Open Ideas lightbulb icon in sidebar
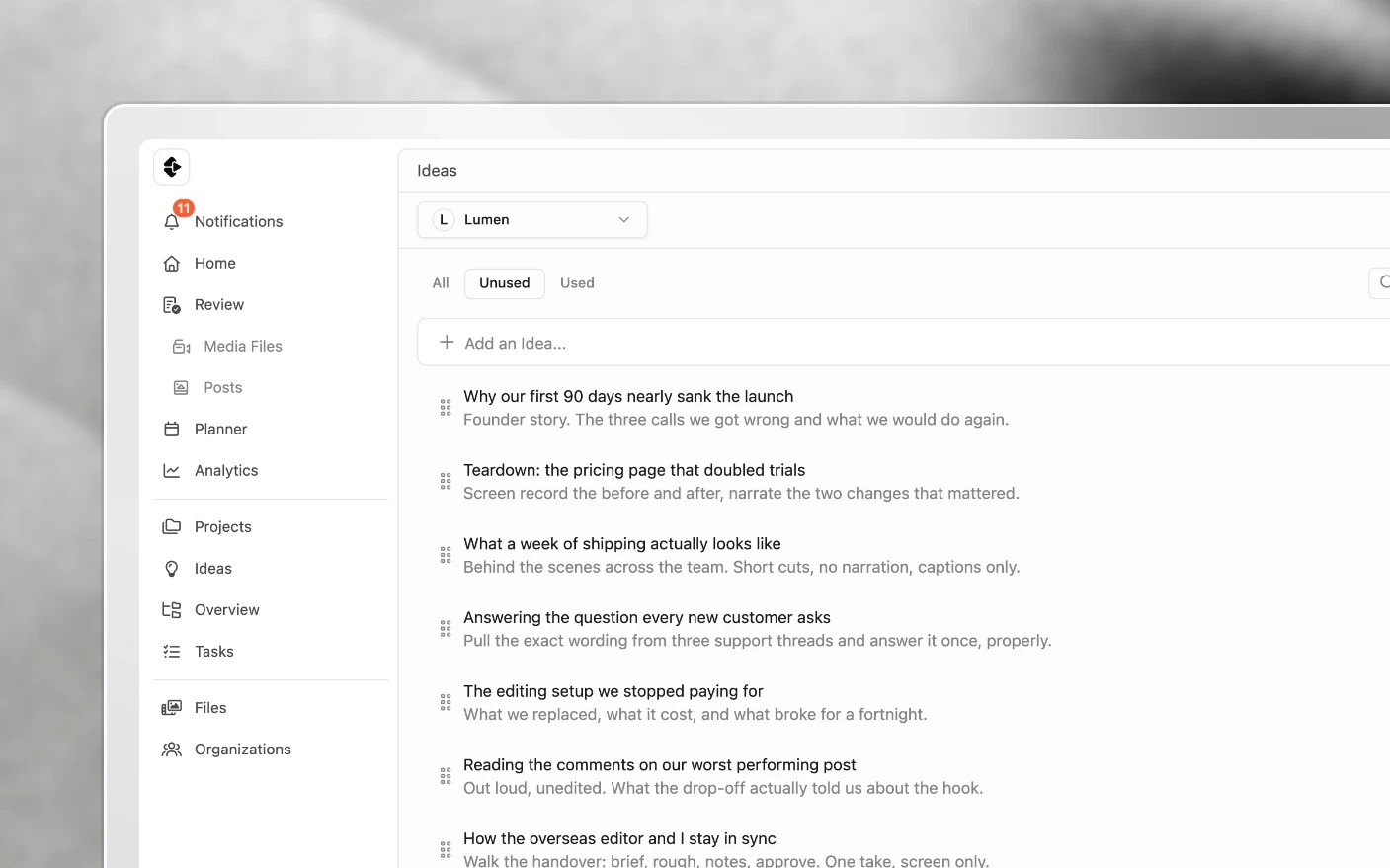The width and height of the screenshot is (1390, 868). [x=172, y=569]
